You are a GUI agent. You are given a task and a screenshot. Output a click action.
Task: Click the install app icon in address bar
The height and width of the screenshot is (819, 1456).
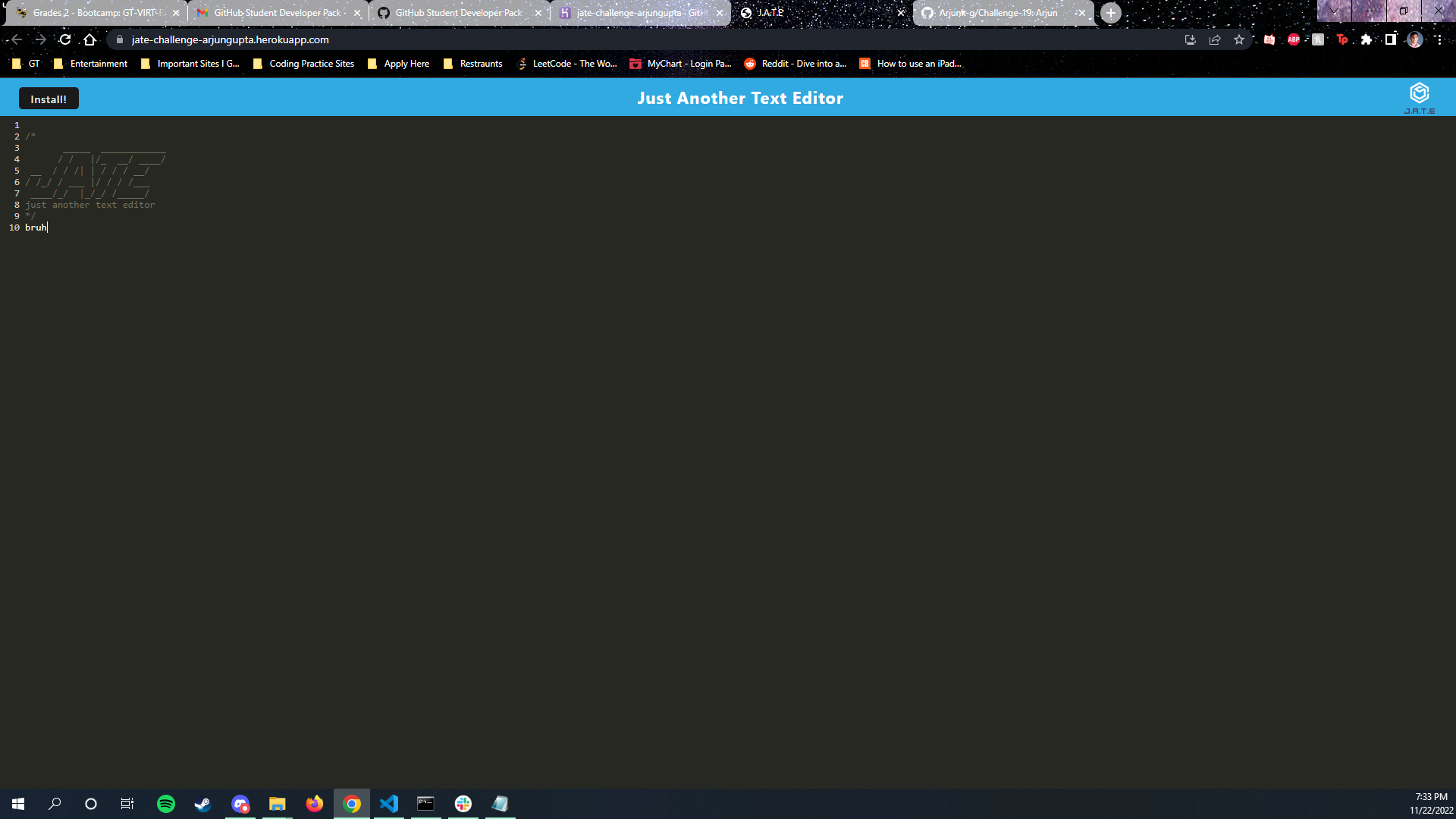coord(1191,39)
